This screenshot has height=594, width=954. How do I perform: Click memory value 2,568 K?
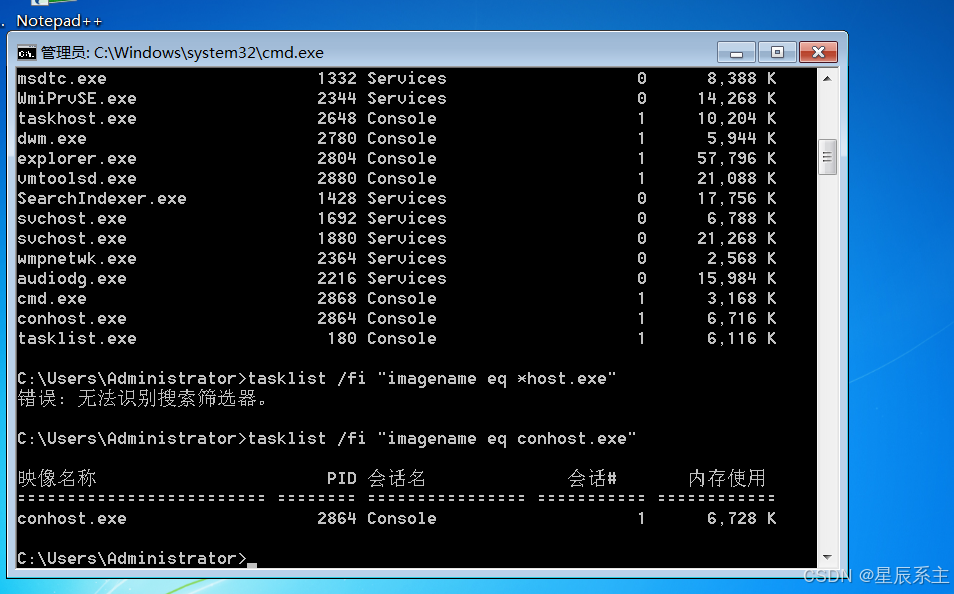[x=741, y=259]
